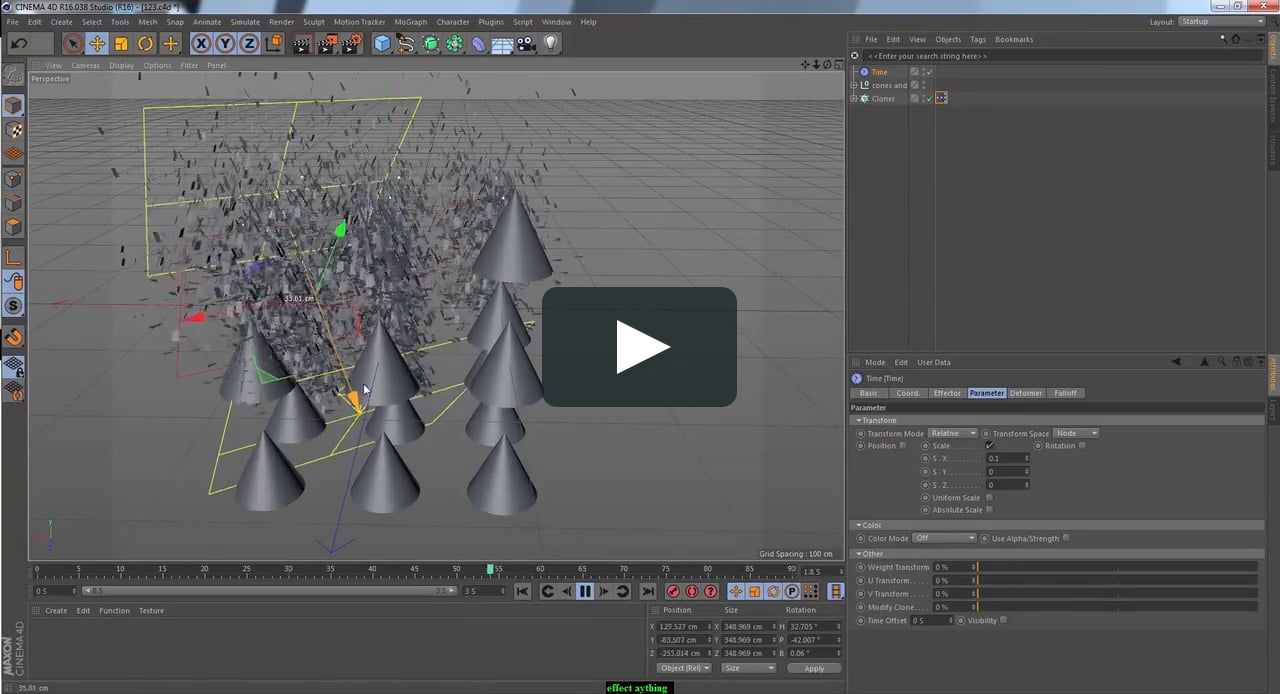The height and width of the screenshot is (694, 1280).
Task: Toggle the Y-axis lock
Action: [x=225, y=43]
